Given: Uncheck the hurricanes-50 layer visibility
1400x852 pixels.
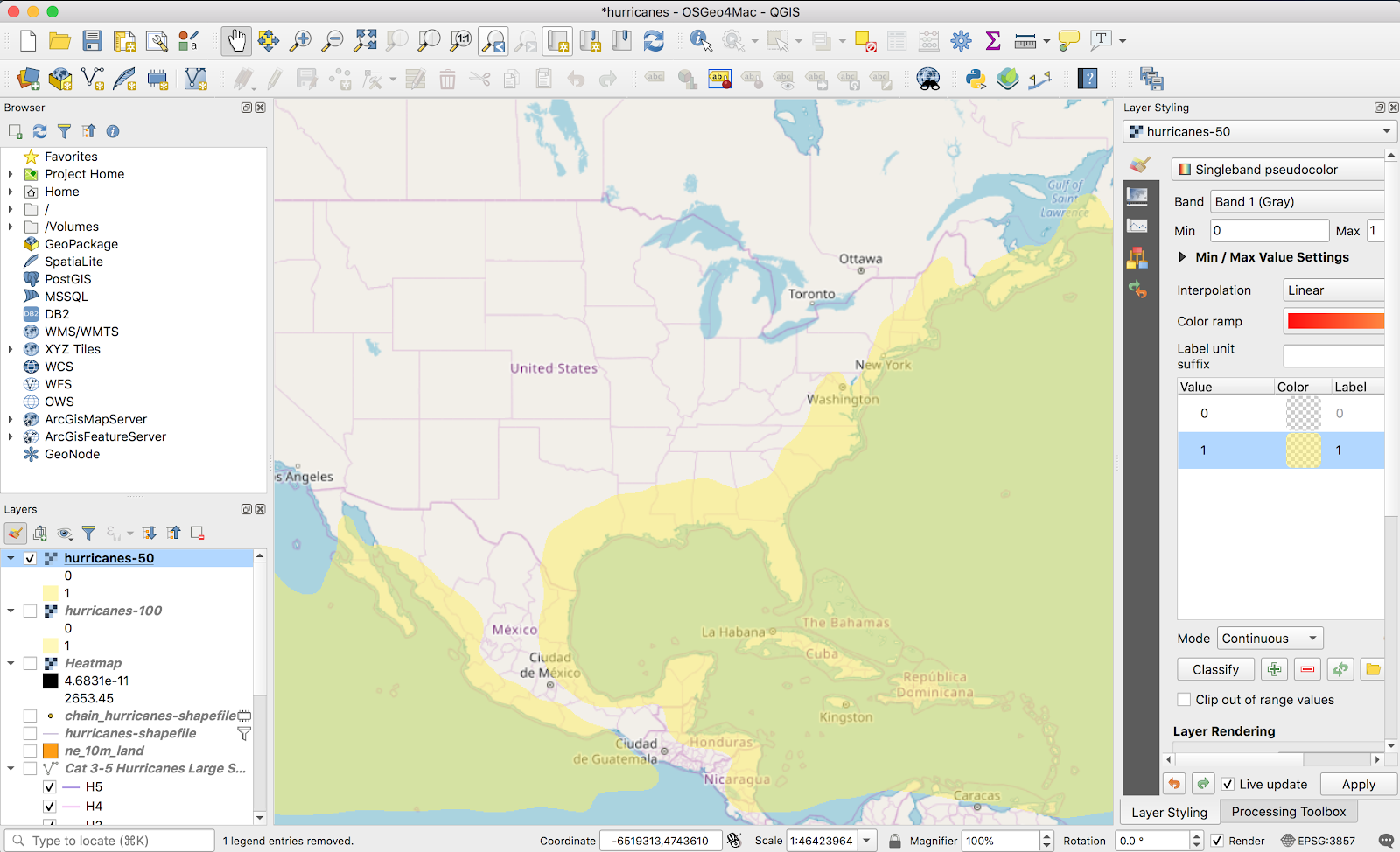Looking at the screenshot, I should [31, 558].
